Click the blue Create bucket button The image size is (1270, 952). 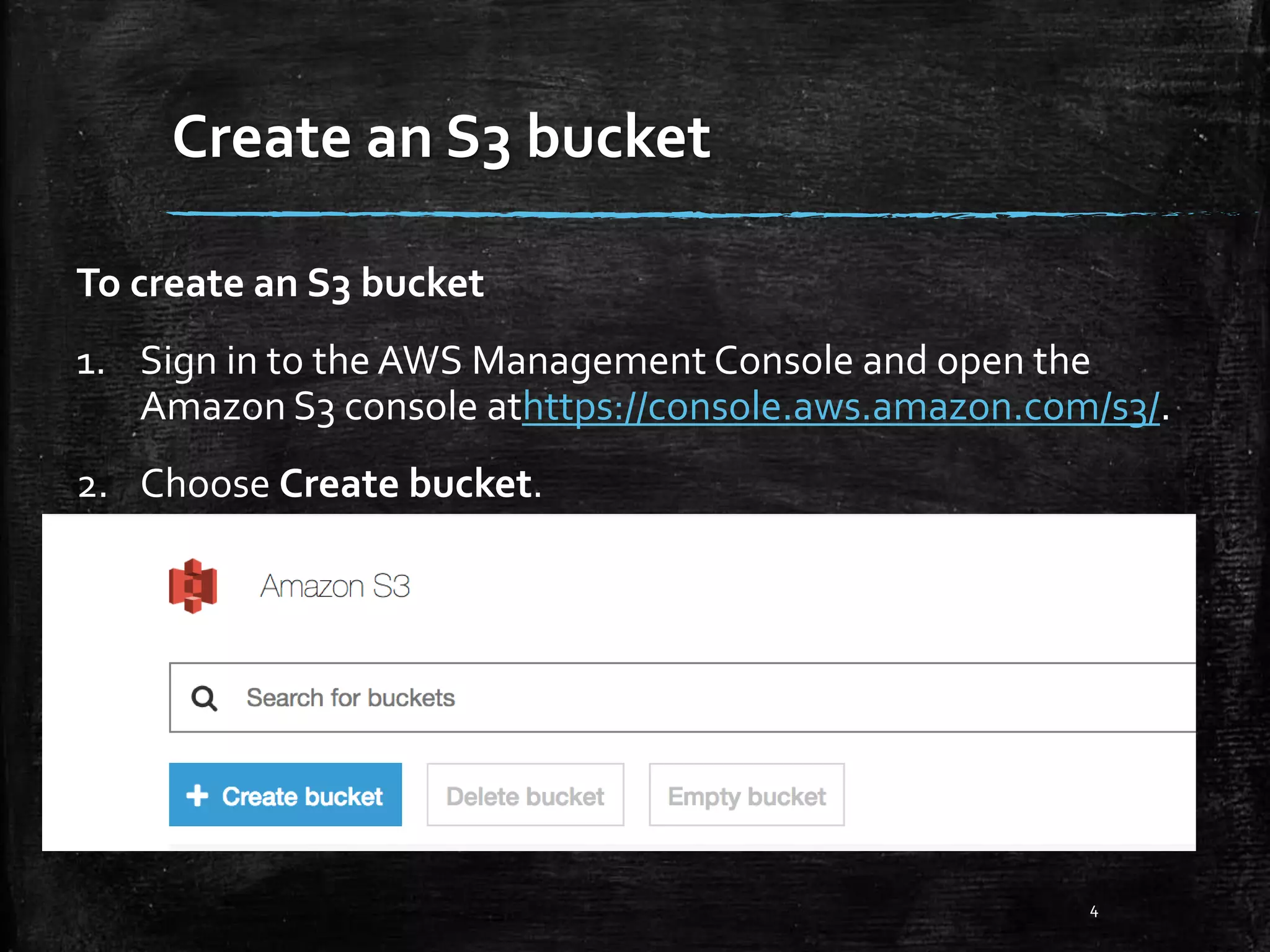(285, 795)
